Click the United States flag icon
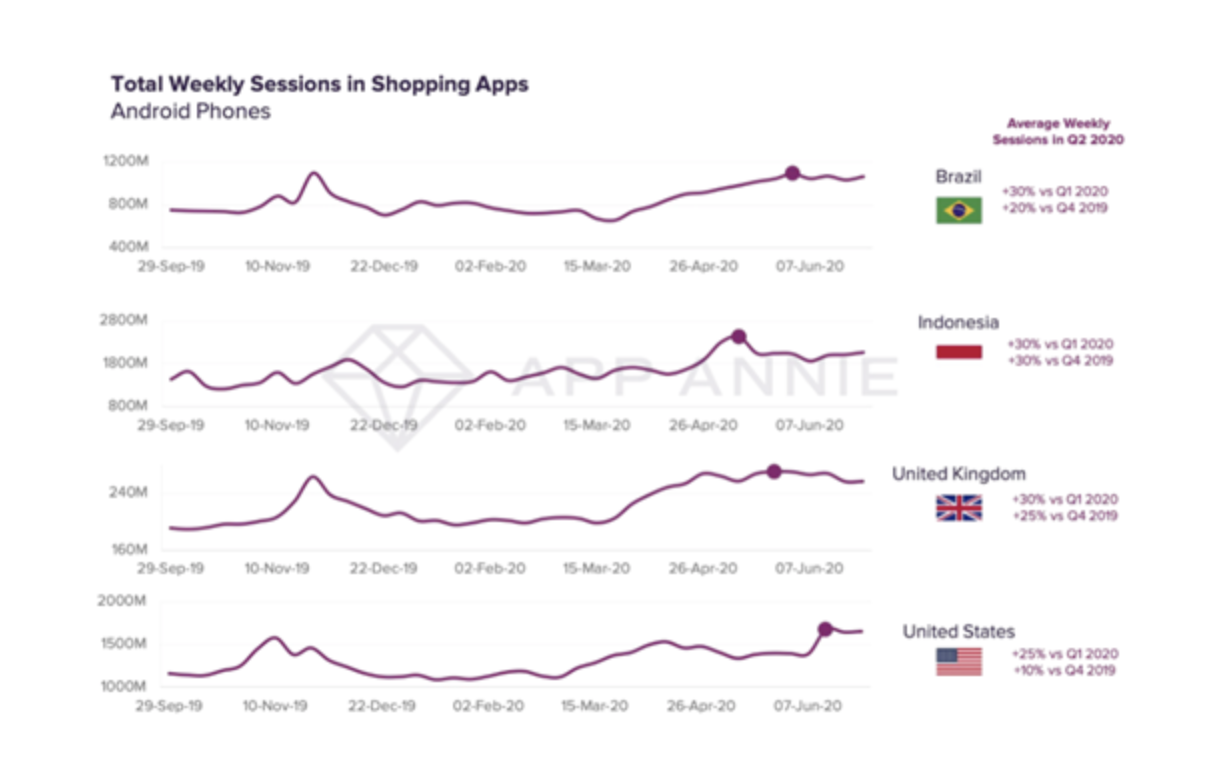Screen dimensions: 1220x760 point(959,662)
